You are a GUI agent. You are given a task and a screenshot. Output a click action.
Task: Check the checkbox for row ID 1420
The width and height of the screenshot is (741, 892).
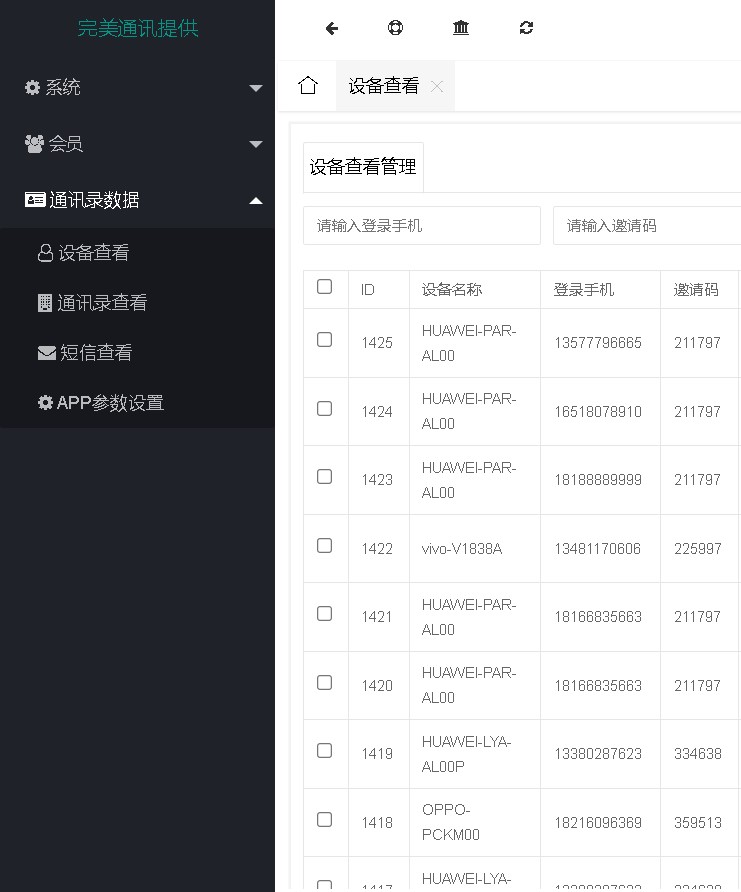(324, 683)
